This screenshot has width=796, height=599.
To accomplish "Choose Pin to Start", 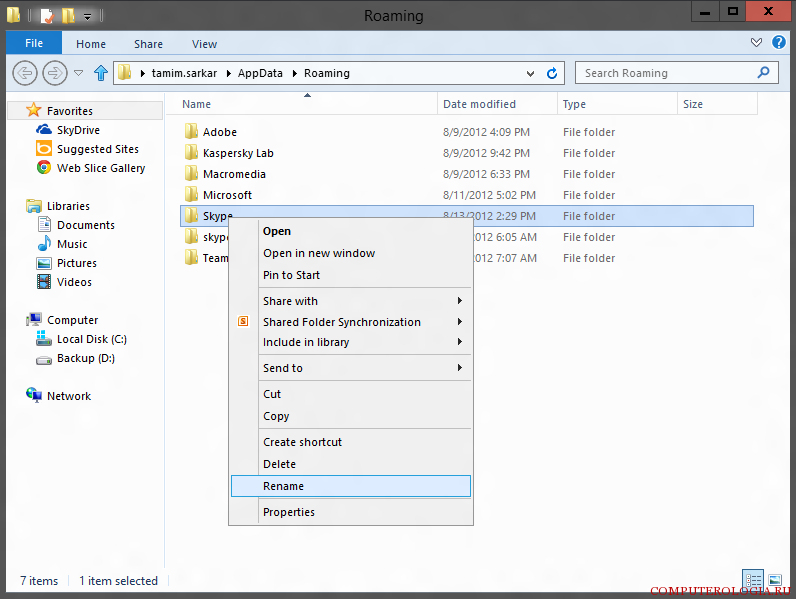I will click(x=351, y=275).
